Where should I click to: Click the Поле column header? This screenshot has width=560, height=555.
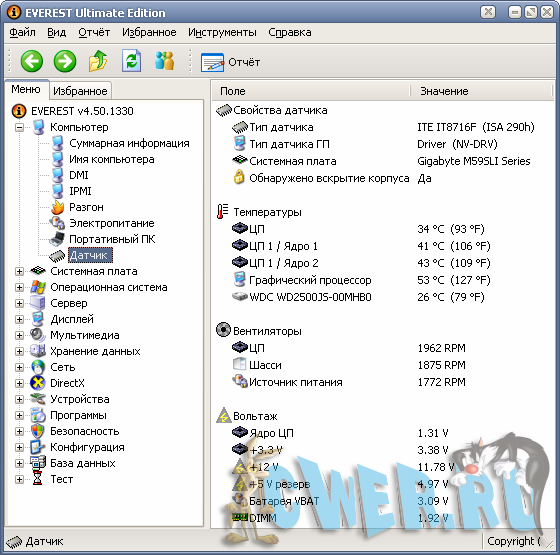[x=311, y=91]
